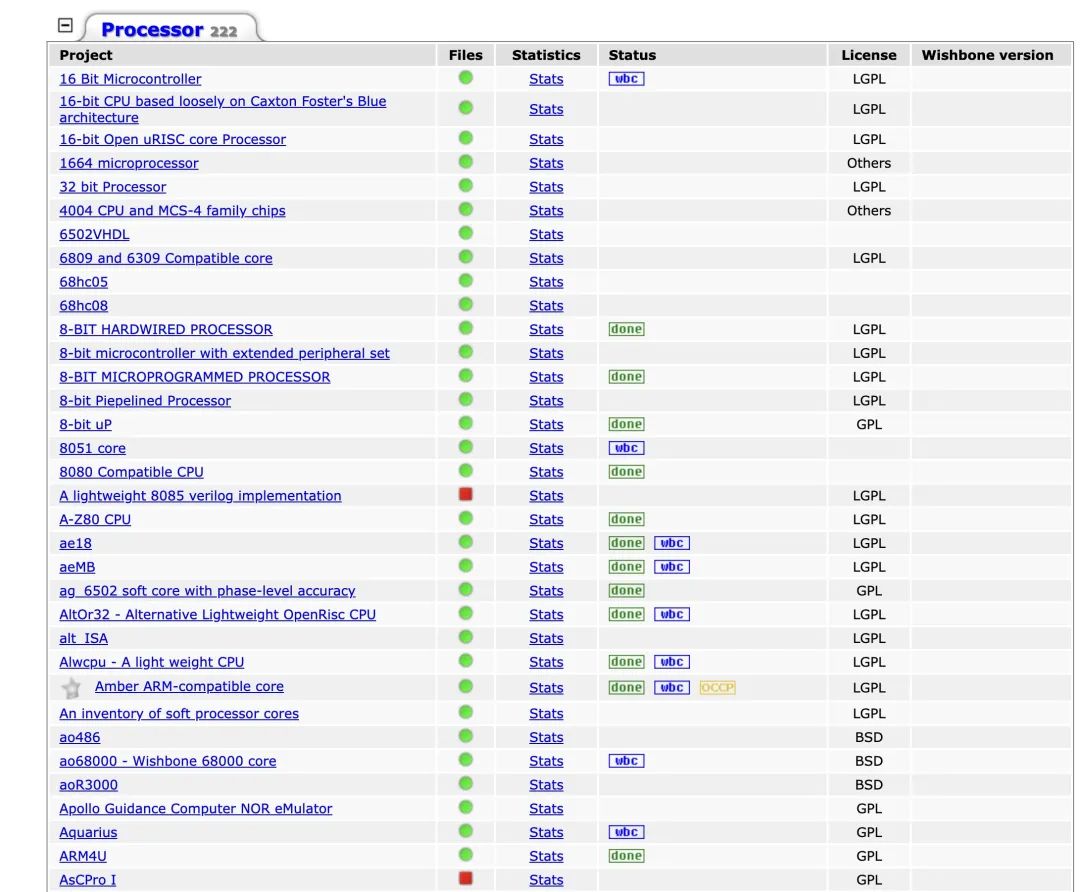Open the AsCPro I project link
This screenshot has height=892, width=1080.
[x=87, y=880]
